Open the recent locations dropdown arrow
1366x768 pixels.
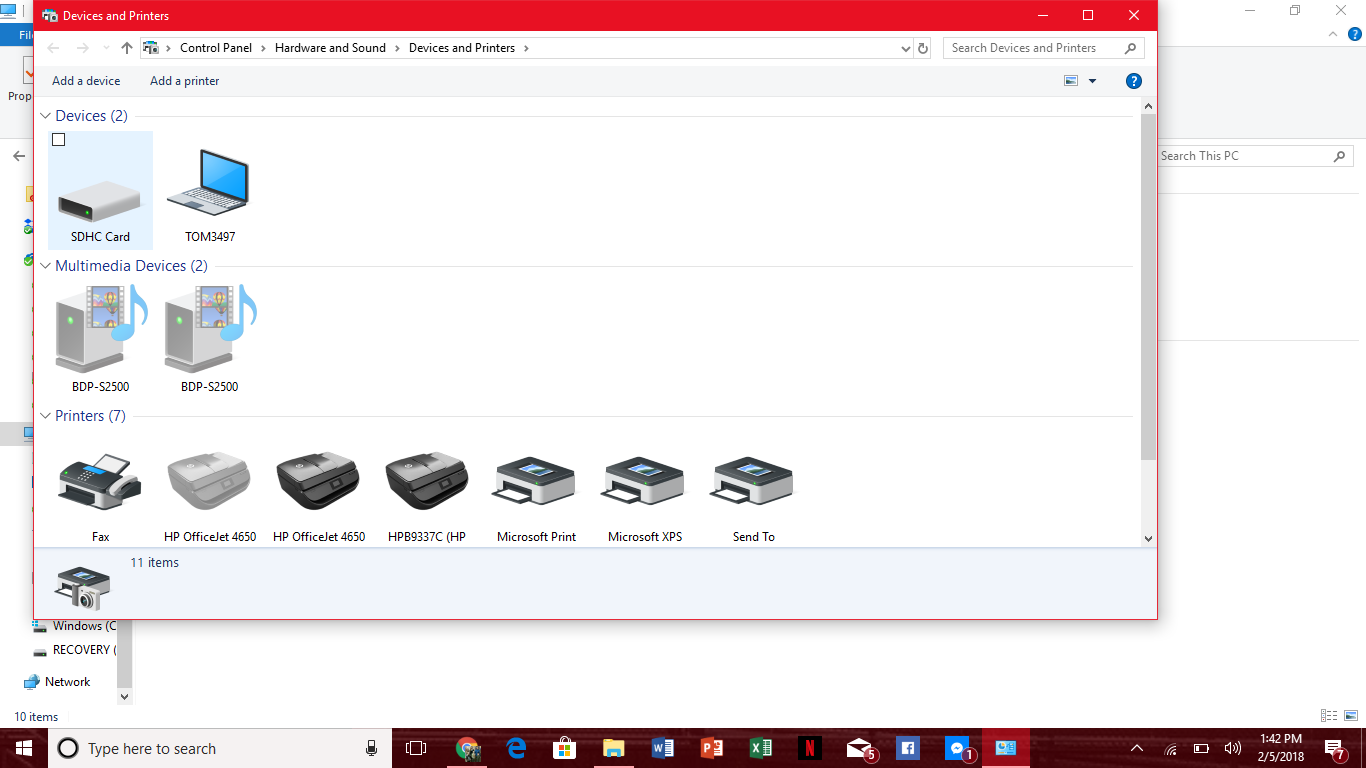[106, 48]
